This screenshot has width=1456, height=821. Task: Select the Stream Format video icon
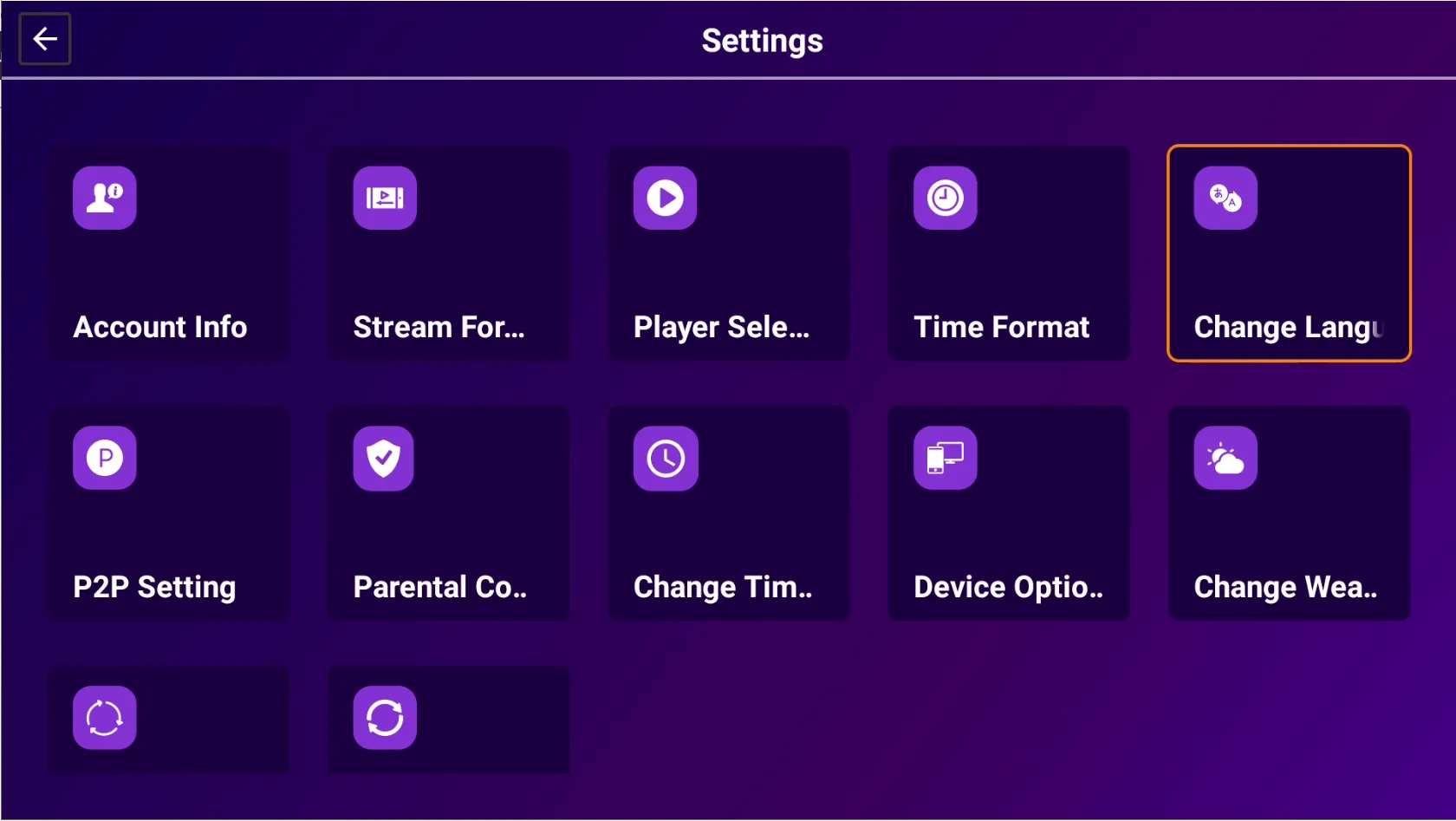coord(385,198)
